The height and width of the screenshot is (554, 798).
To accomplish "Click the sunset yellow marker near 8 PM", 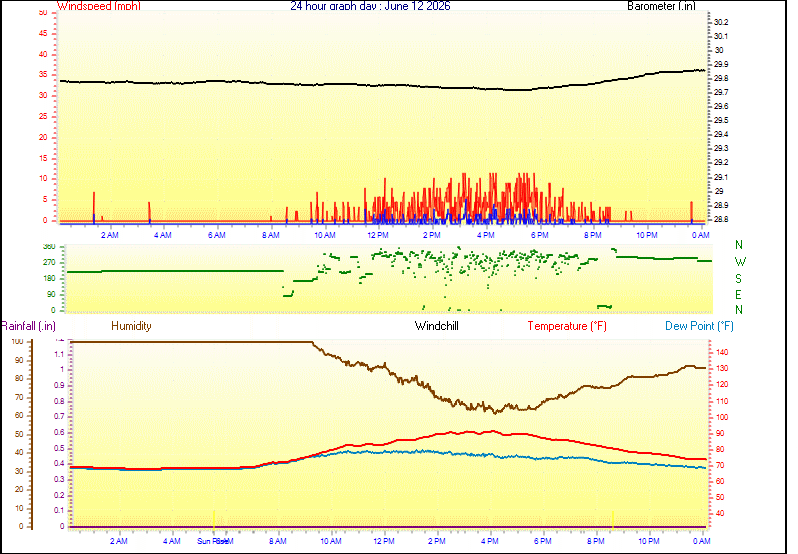I will pyautogui.click(x=613, y=519).
